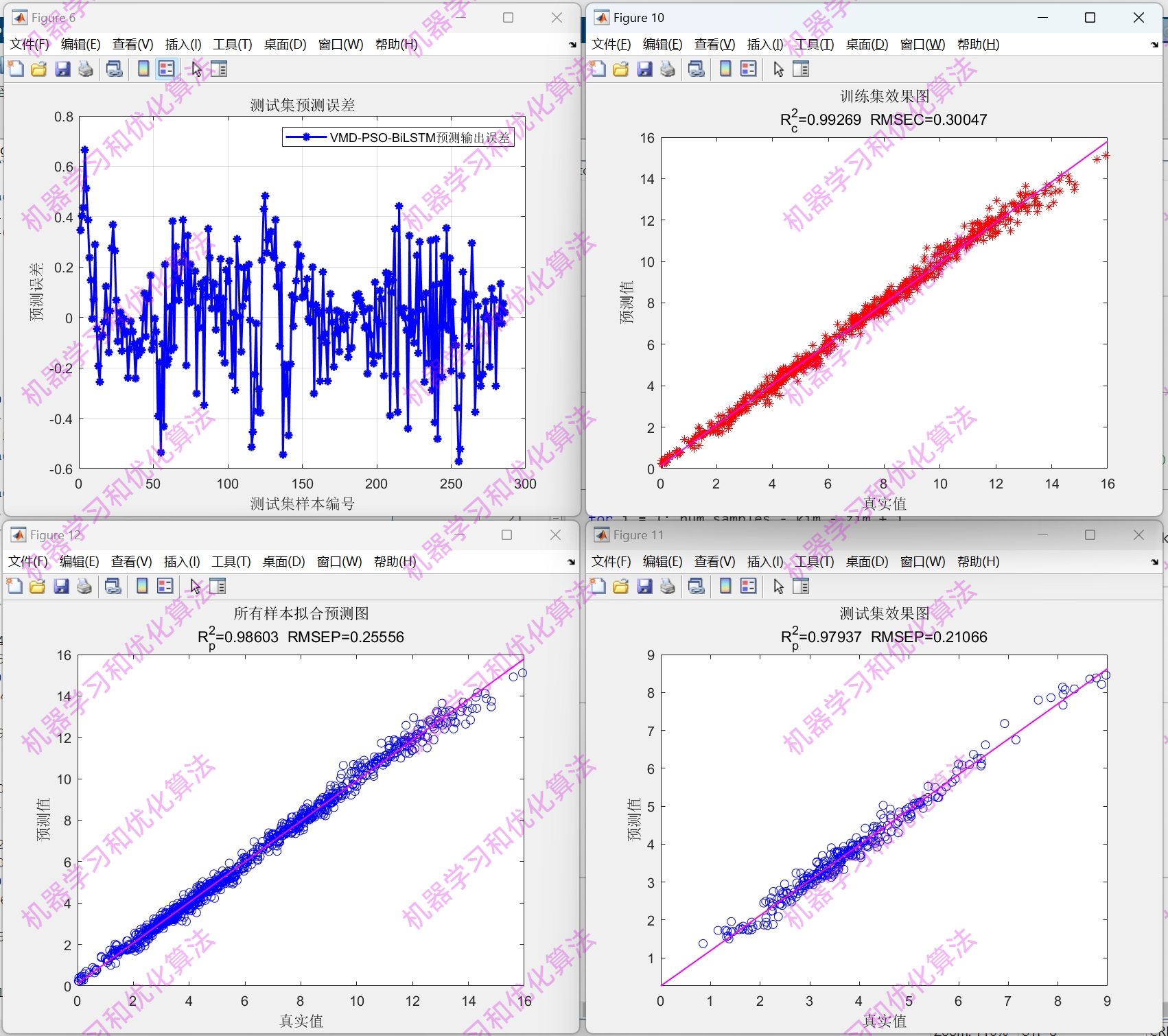
Task: Click New Figure icon in Figure 12
Action: pos(14,586)
